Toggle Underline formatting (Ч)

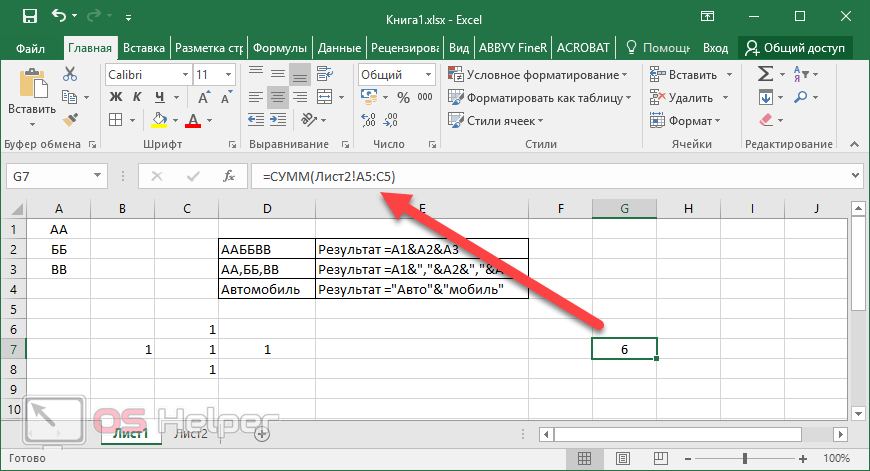(160, 98)
